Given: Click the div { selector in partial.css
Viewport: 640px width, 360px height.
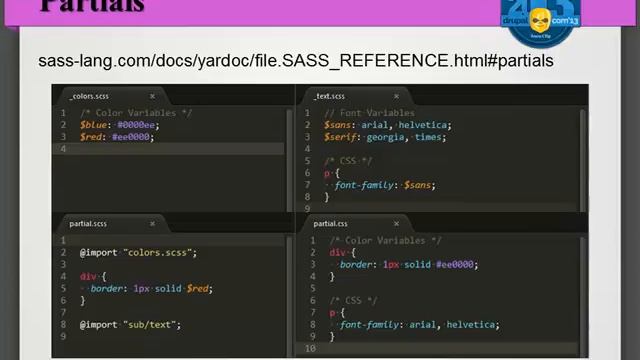Looking at the screenshot, I should 342,253.
